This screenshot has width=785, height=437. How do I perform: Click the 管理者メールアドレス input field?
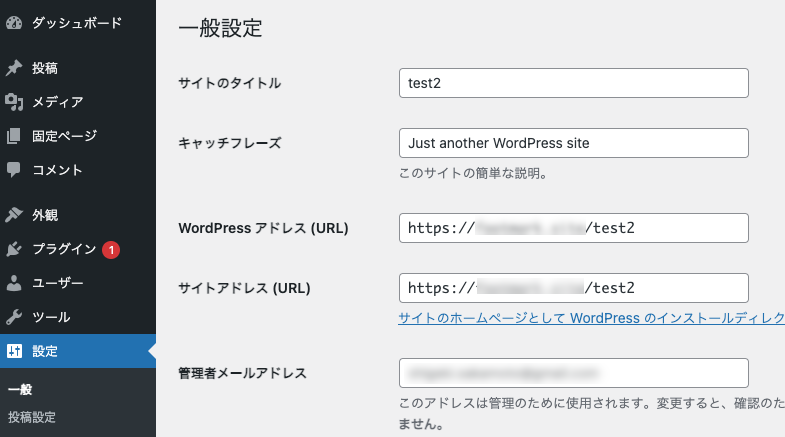pos(573,373)
